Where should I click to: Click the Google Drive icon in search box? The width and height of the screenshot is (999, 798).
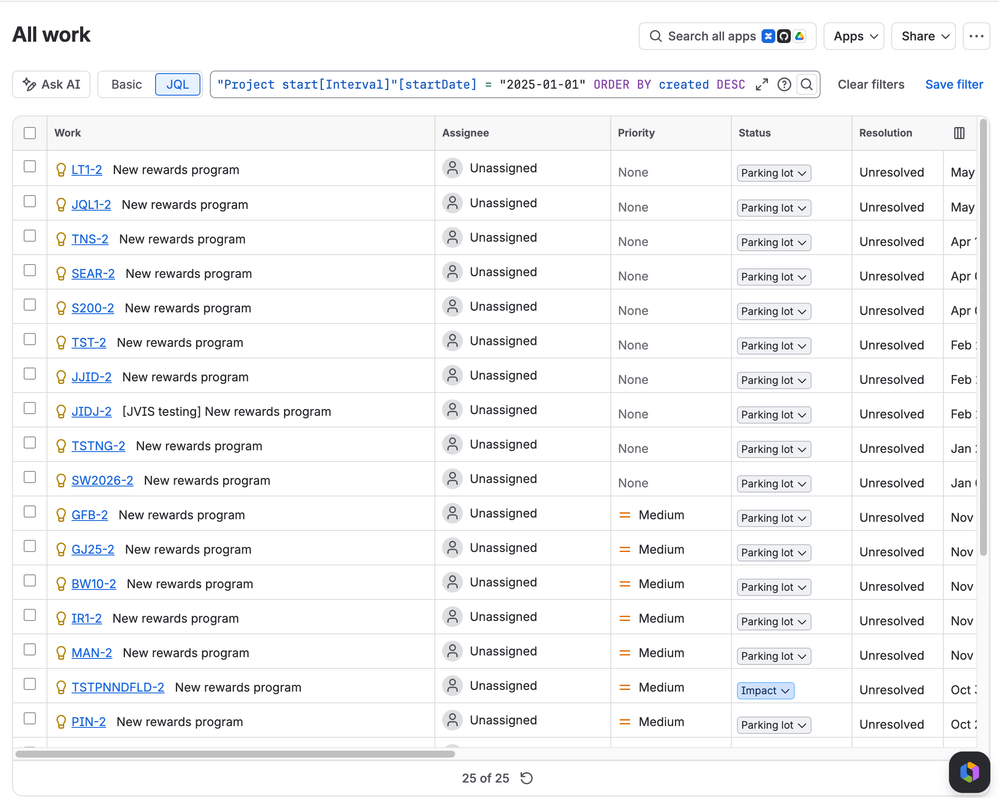point(799,36)
